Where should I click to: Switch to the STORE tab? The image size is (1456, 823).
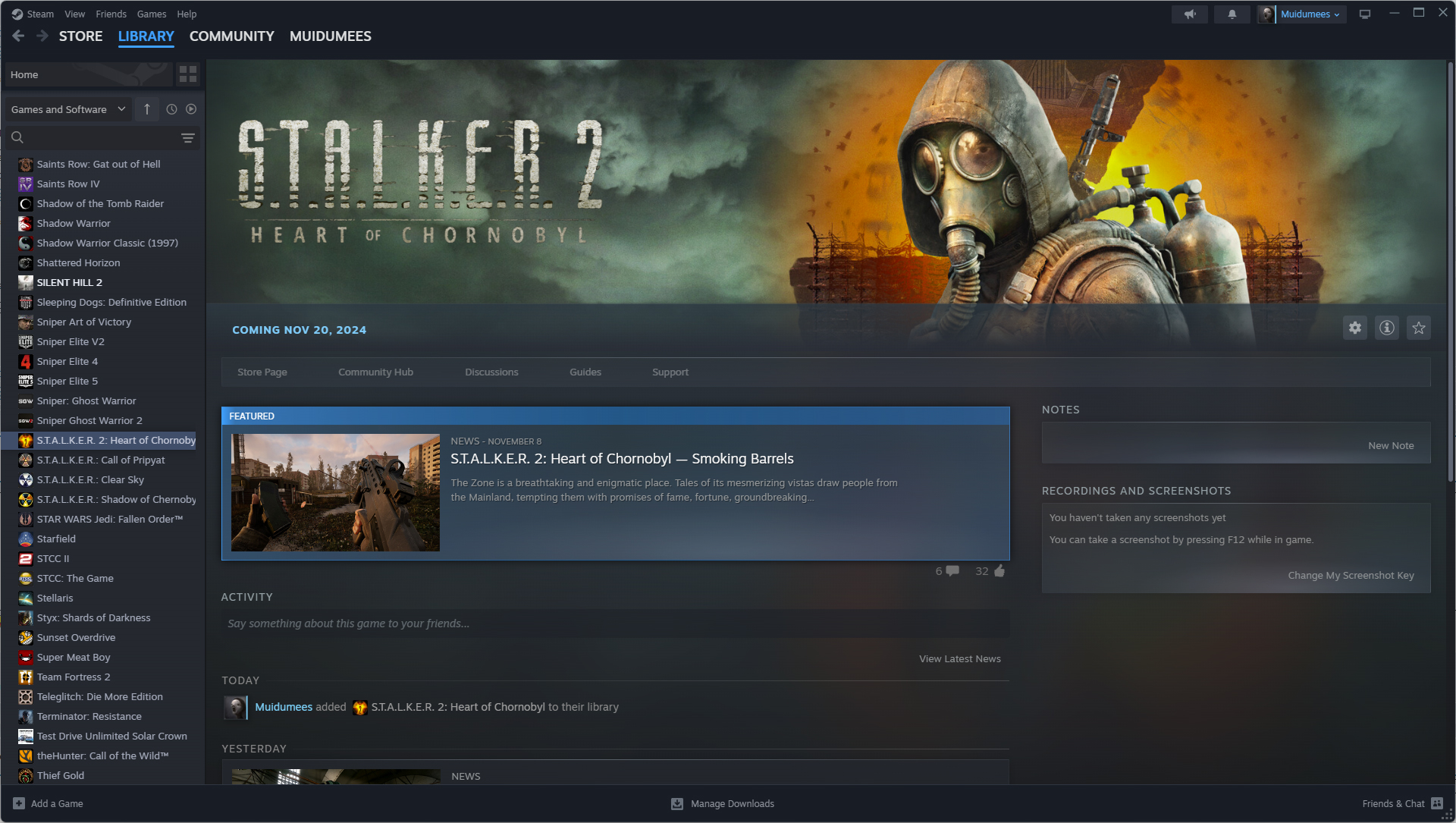click(x=81, y=36)
